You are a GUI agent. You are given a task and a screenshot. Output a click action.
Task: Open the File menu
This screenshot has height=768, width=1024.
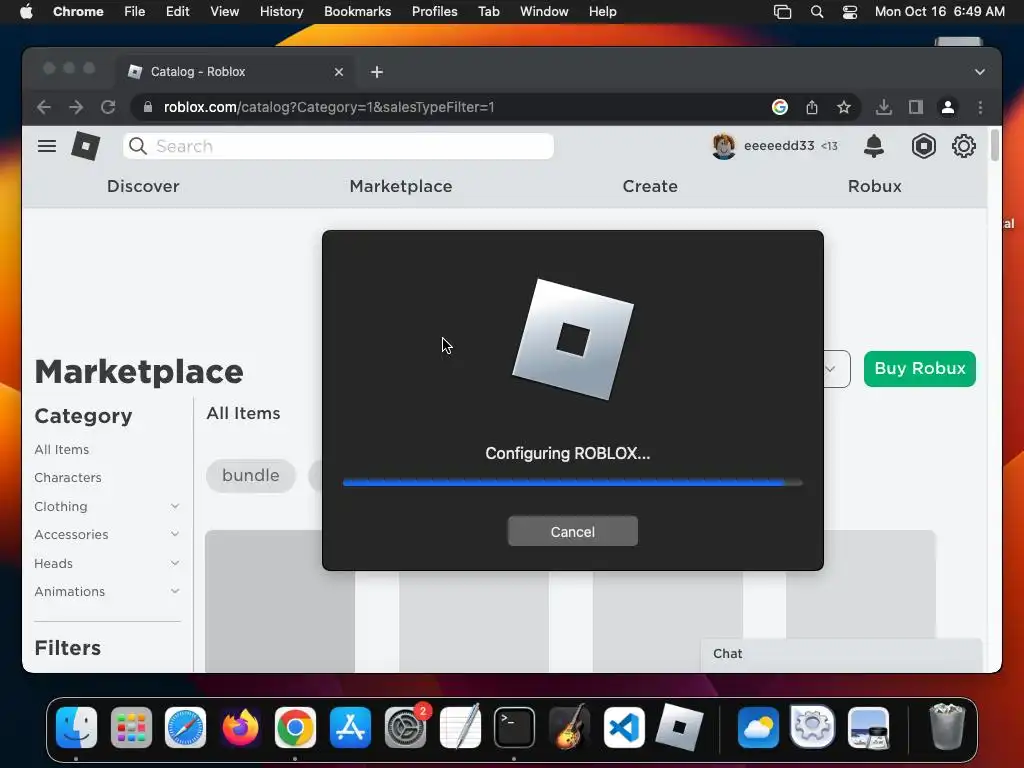tap(135, 11)
